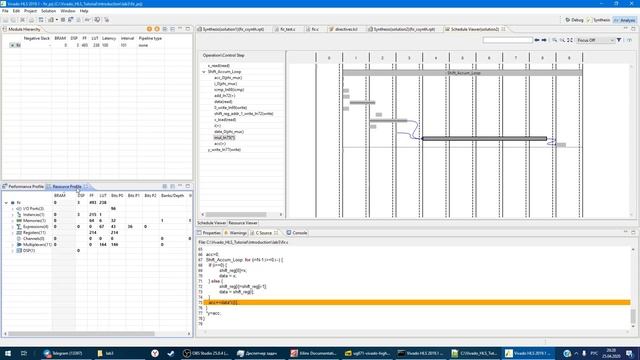Image resolution: width=640 pixels, height=360 pixels.
Task: Open the Focus Off dropdown
Action: pos(595,40)
